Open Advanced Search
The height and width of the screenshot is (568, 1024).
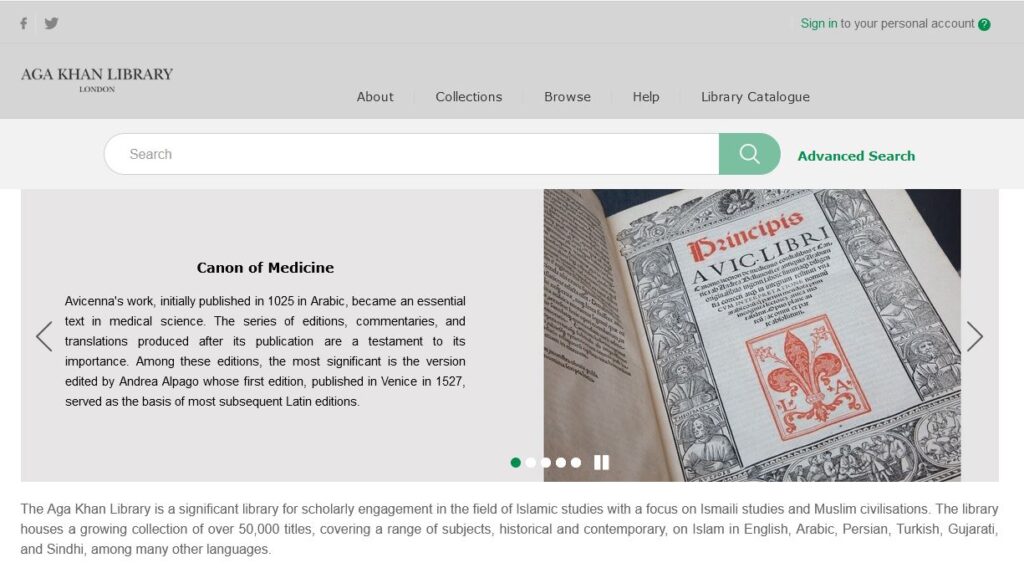coord(856,156)
